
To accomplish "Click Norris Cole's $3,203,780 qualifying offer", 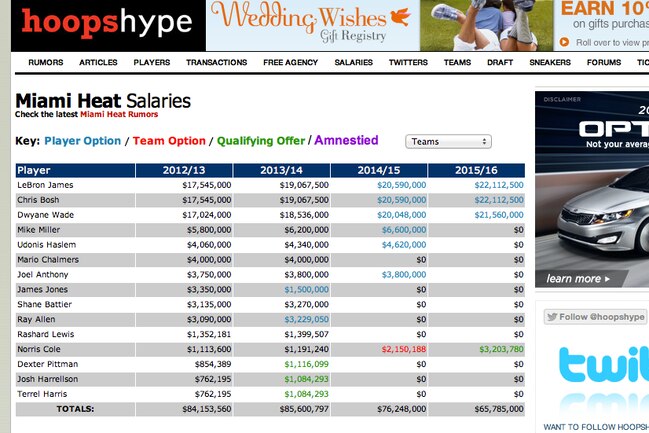I will tap(501, 349).
